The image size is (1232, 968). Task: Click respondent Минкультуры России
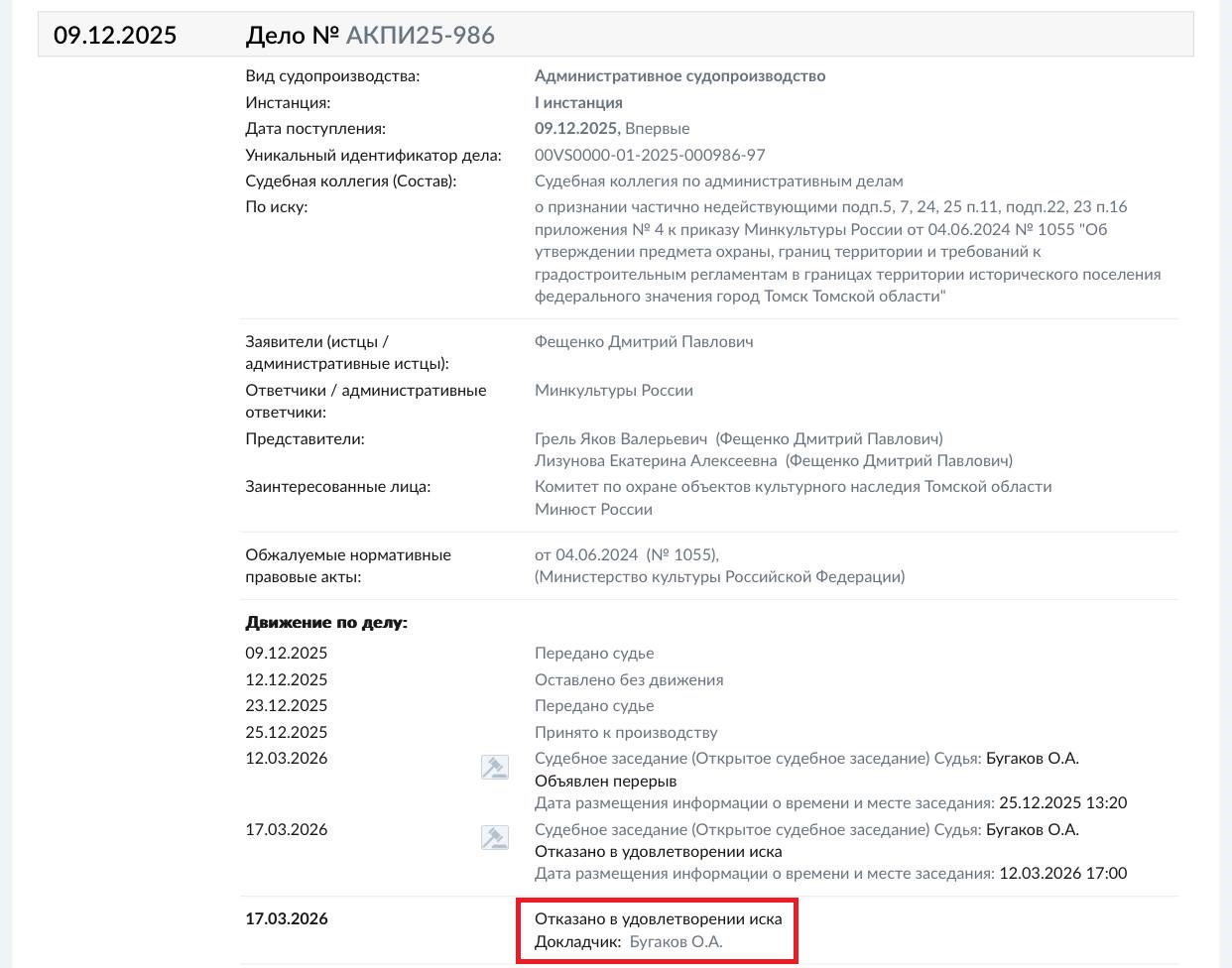pos(613,391)
